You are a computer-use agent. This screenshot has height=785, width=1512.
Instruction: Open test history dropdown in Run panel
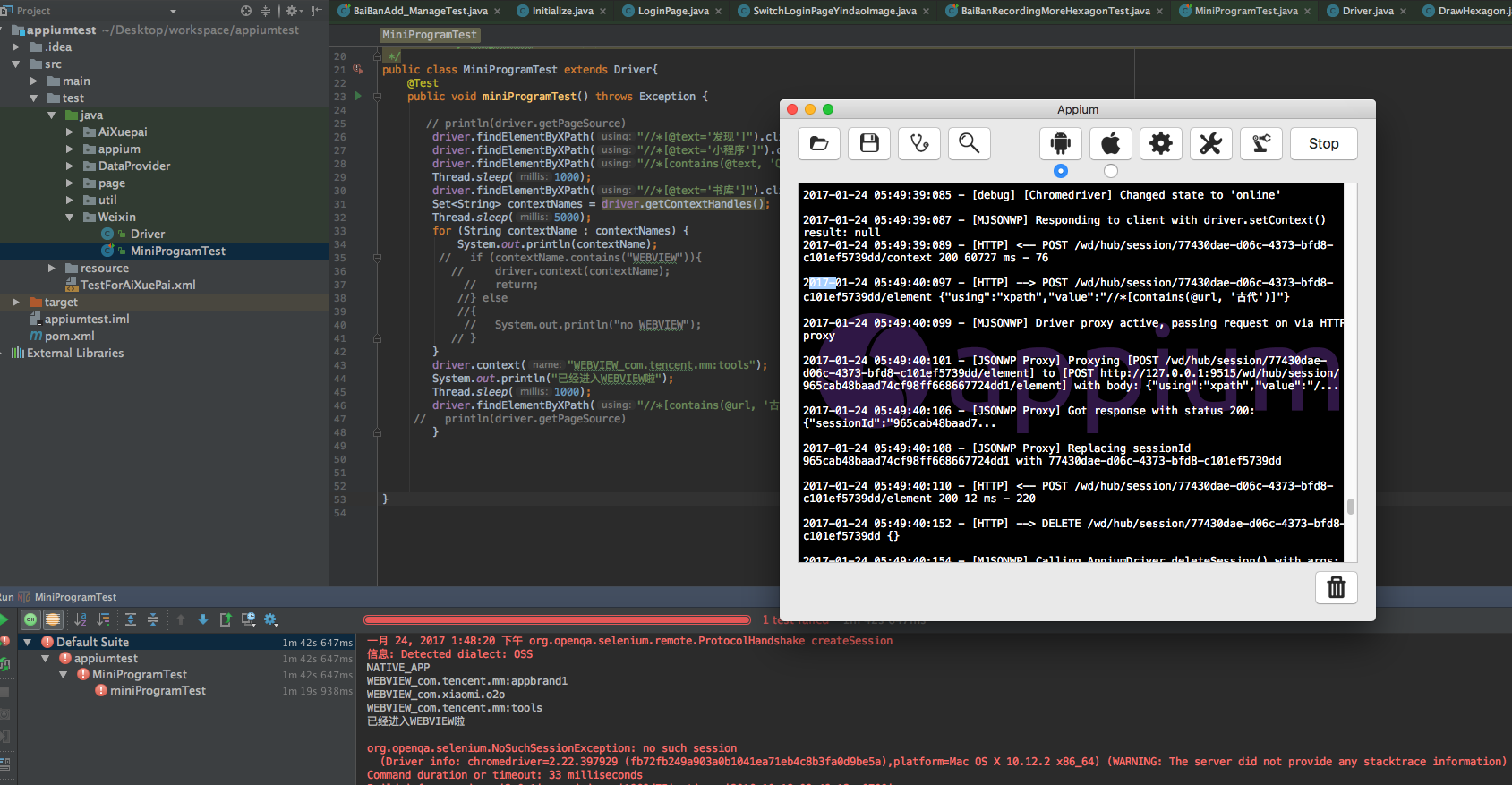(249, 619)
